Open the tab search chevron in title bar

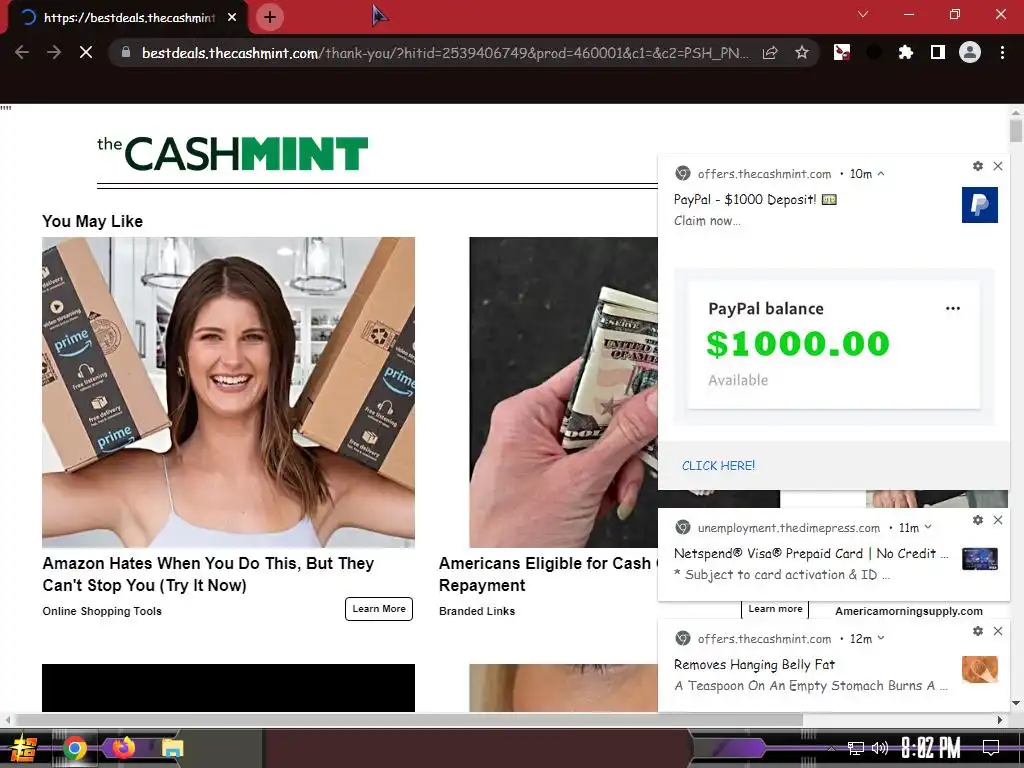pos(863,14)
